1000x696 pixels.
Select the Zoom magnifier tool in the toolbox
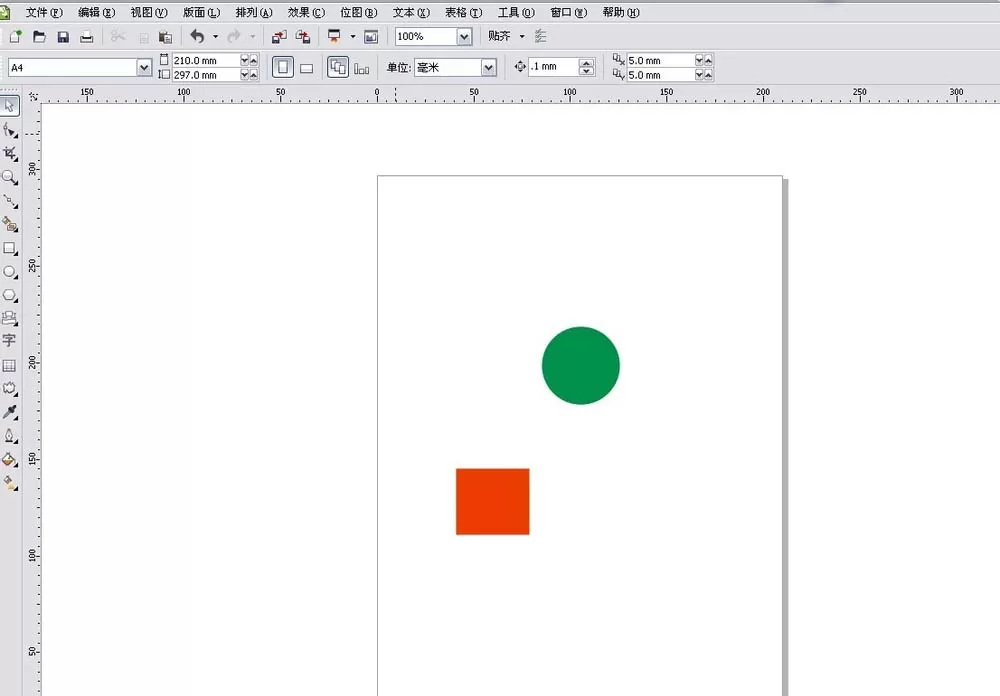(x=10, y=177)
